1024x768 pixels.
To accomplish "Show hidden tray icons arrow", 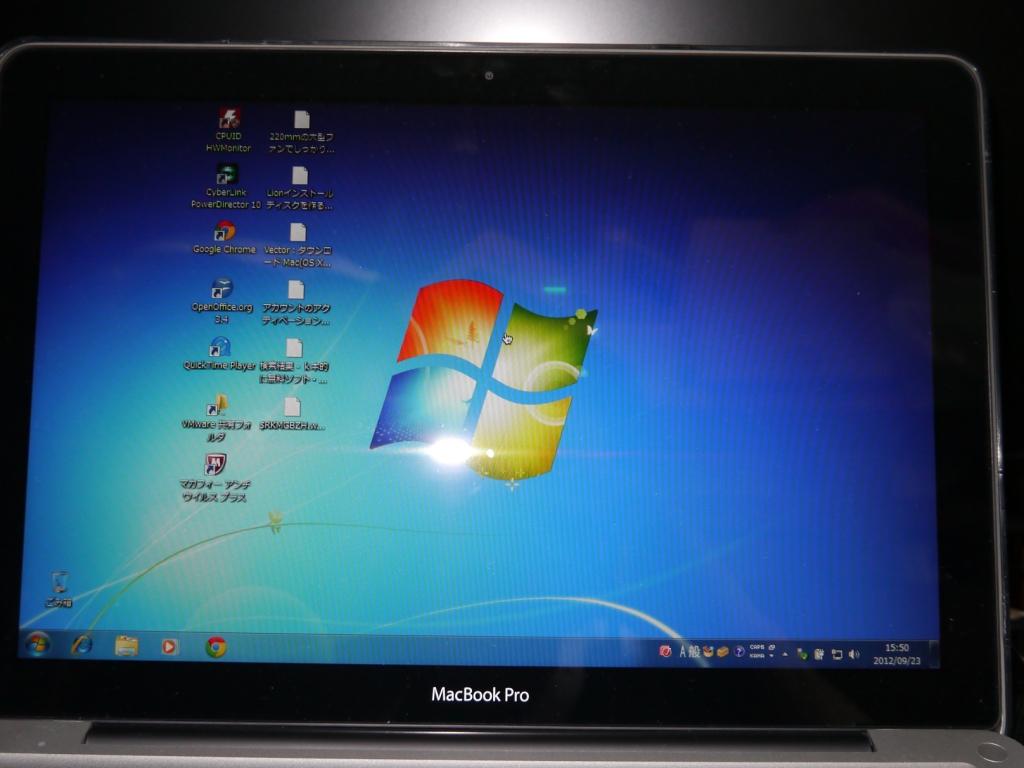I will pos(785,654).
